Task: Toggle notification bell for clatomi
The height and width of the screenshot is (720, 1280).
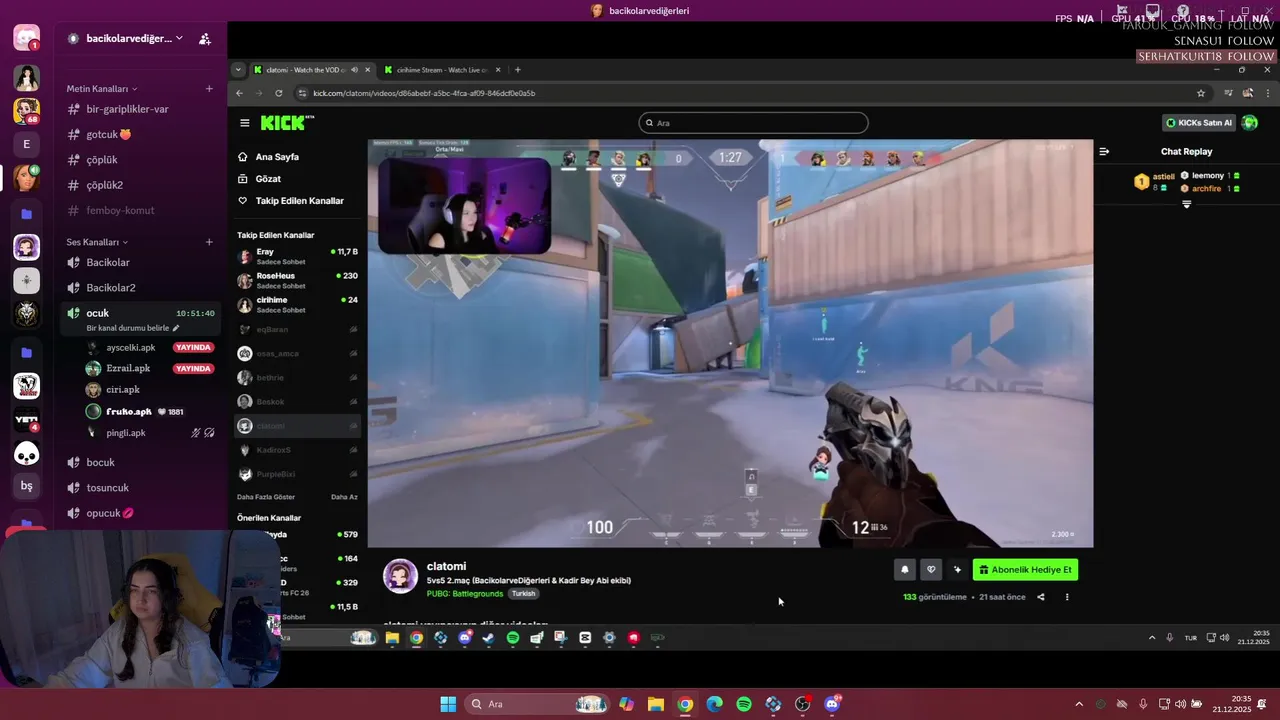Action: 904,570
